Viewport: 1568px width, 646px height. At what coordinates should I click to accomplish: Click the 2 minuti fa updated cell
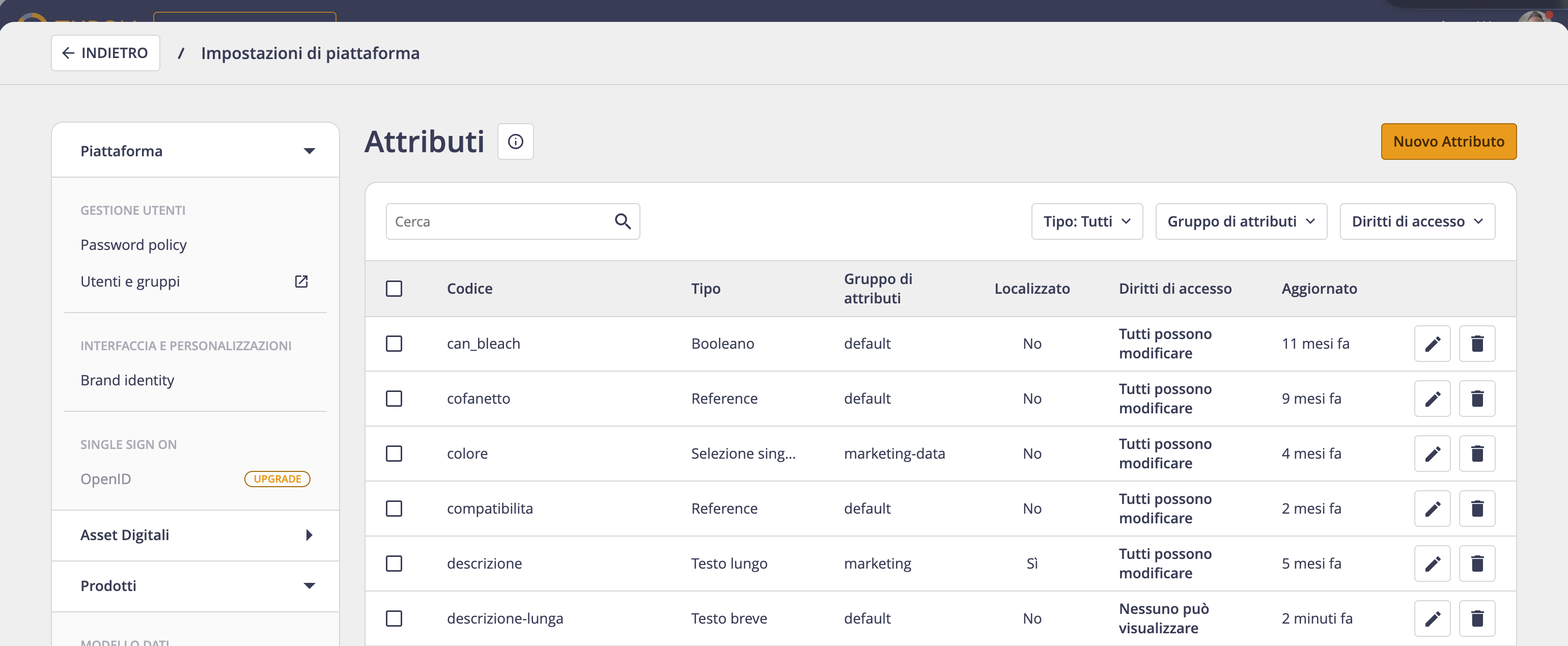(x=1317, y=619)
